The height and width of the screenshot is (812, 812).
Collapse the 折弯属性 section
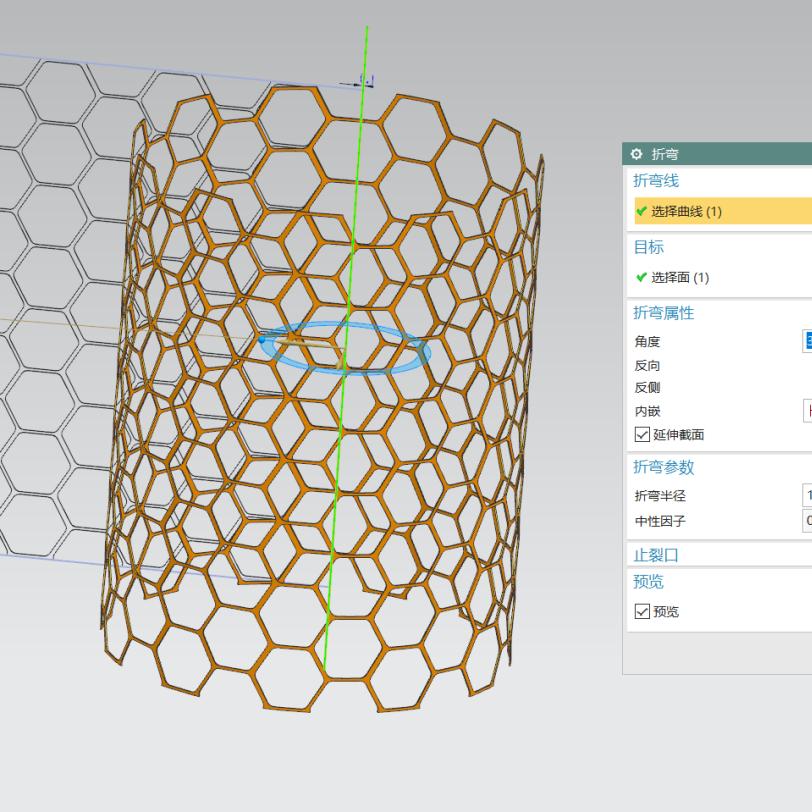[x=663, y=313]
